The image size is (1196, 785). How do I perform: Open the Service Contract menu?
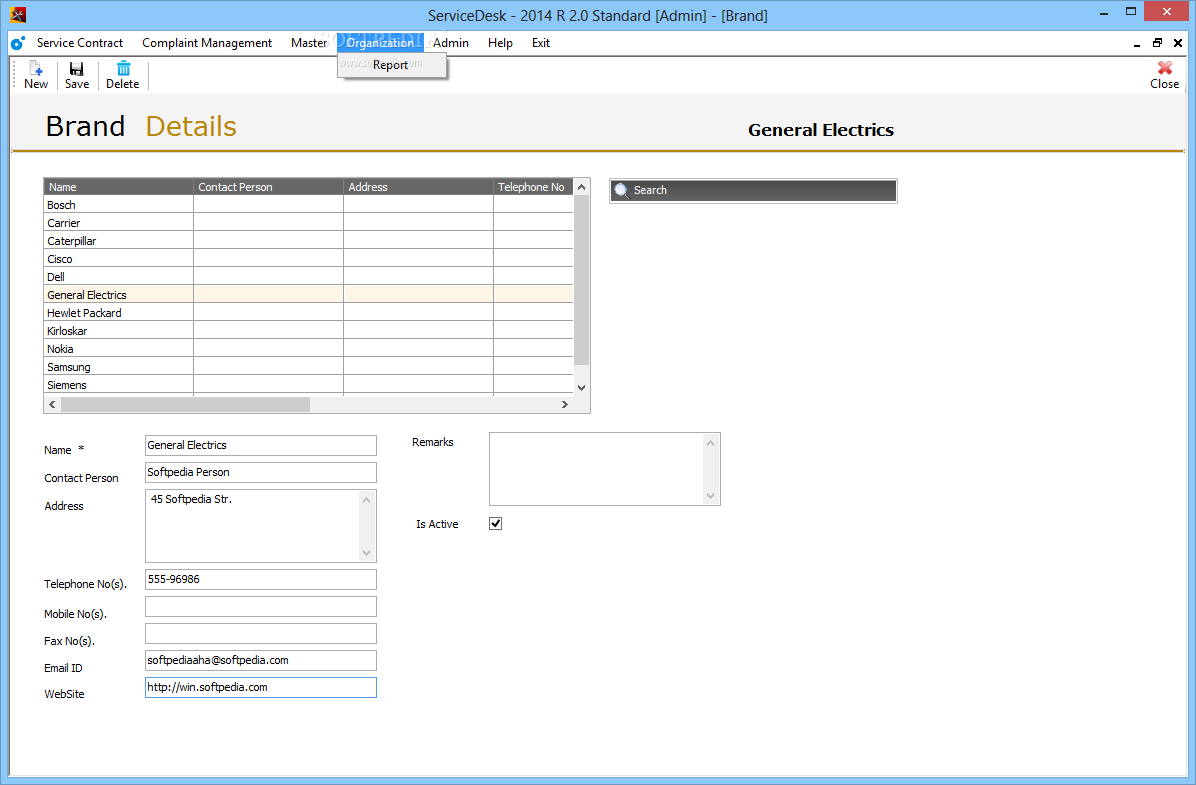tap(79, 43)
